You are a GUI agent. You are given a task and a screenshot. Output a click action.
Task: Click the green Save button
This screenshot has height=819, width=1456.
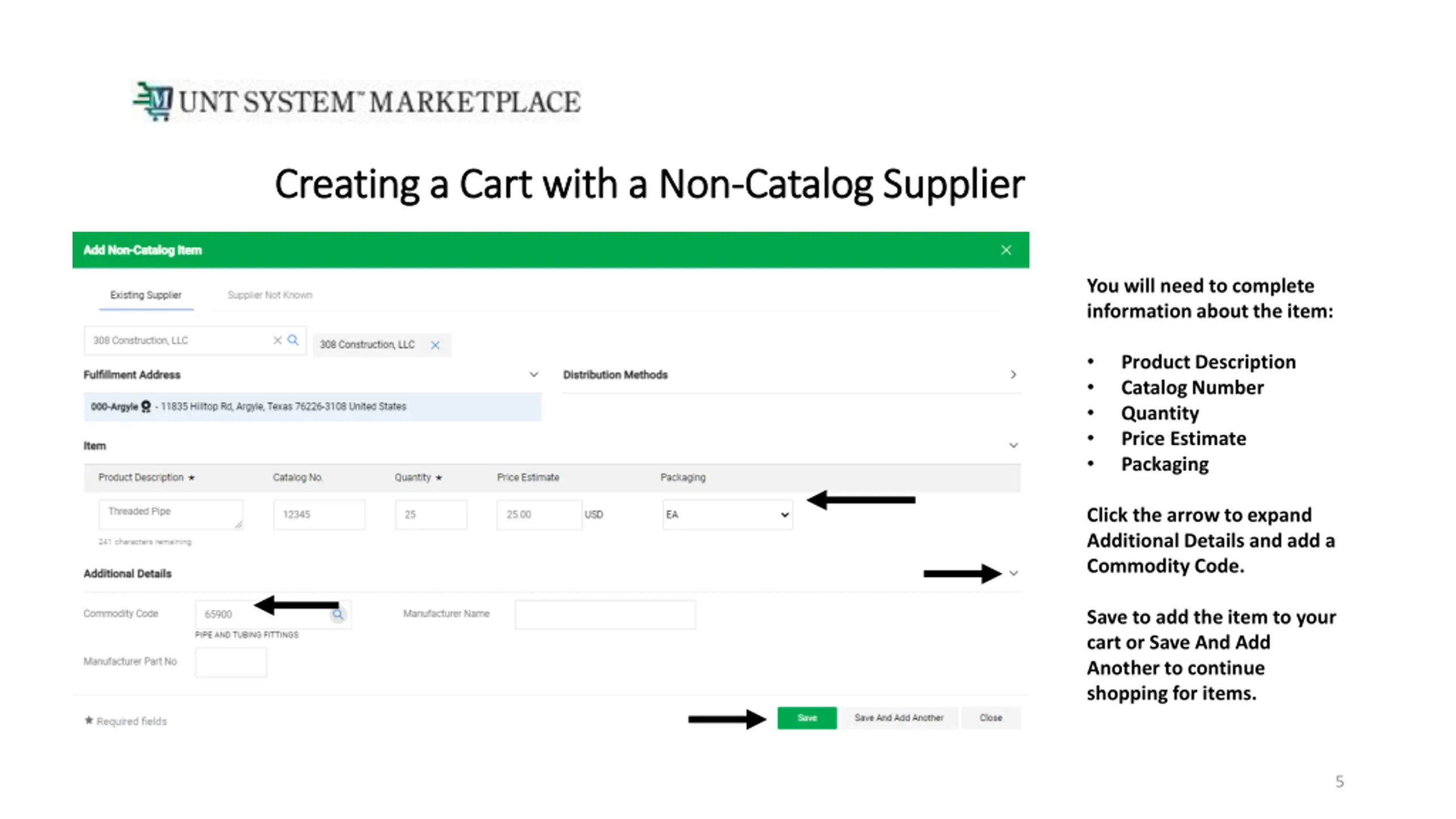tap(807, 718)
